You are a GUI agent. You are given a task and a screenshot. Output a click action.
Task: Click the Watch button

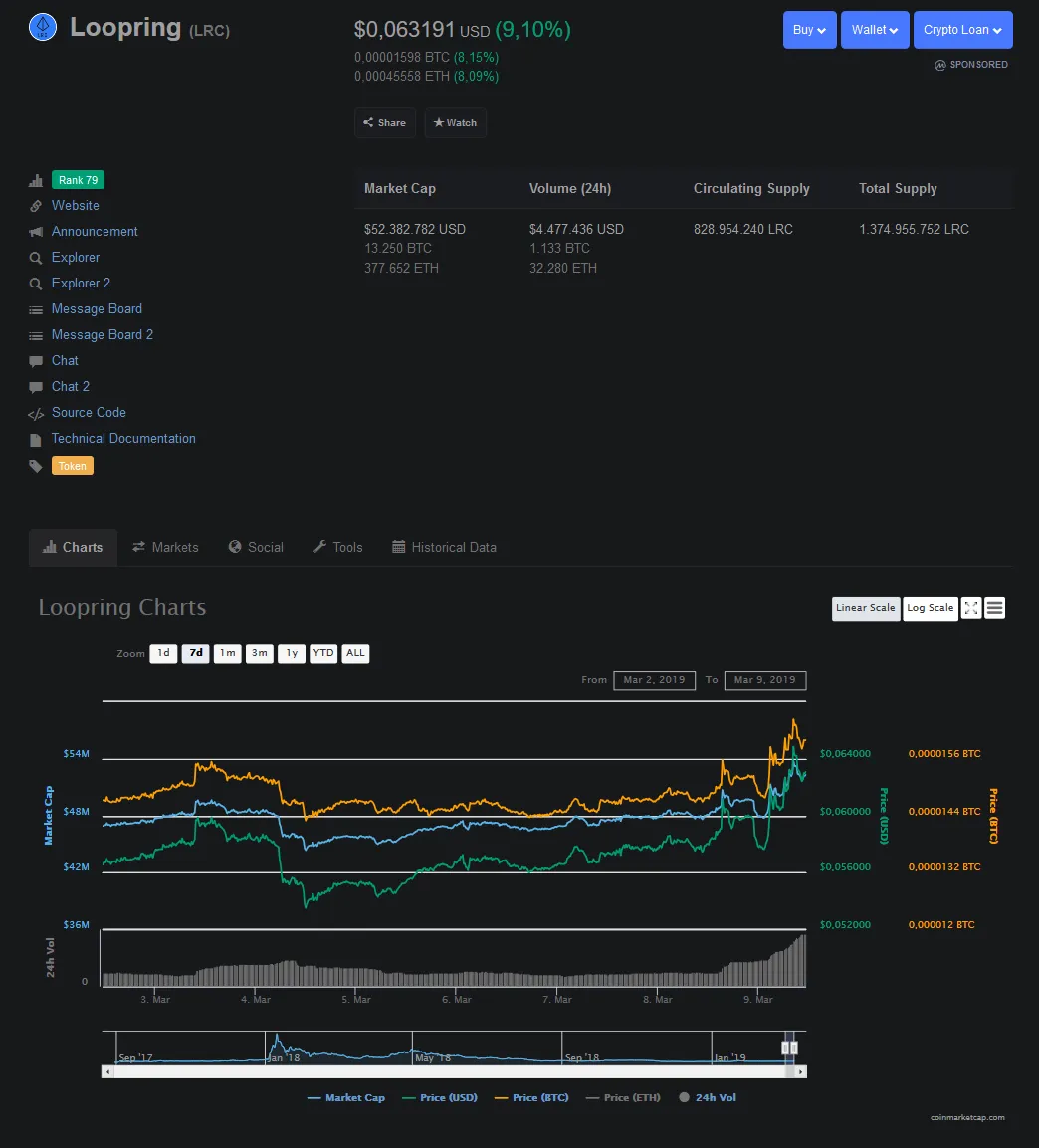pyautogui.click(x=456, y=123)
